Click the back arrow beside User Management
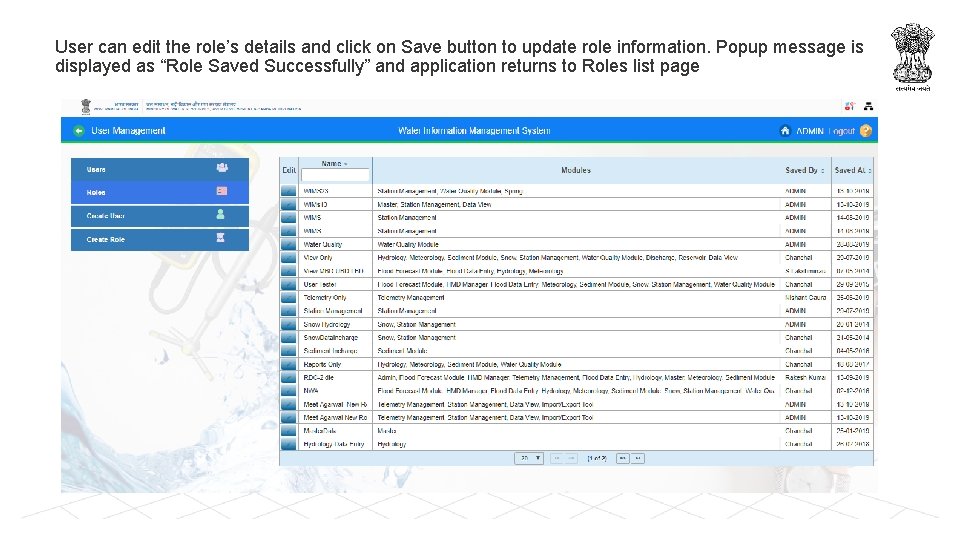The image size is (960, 540). coord(78,130)
